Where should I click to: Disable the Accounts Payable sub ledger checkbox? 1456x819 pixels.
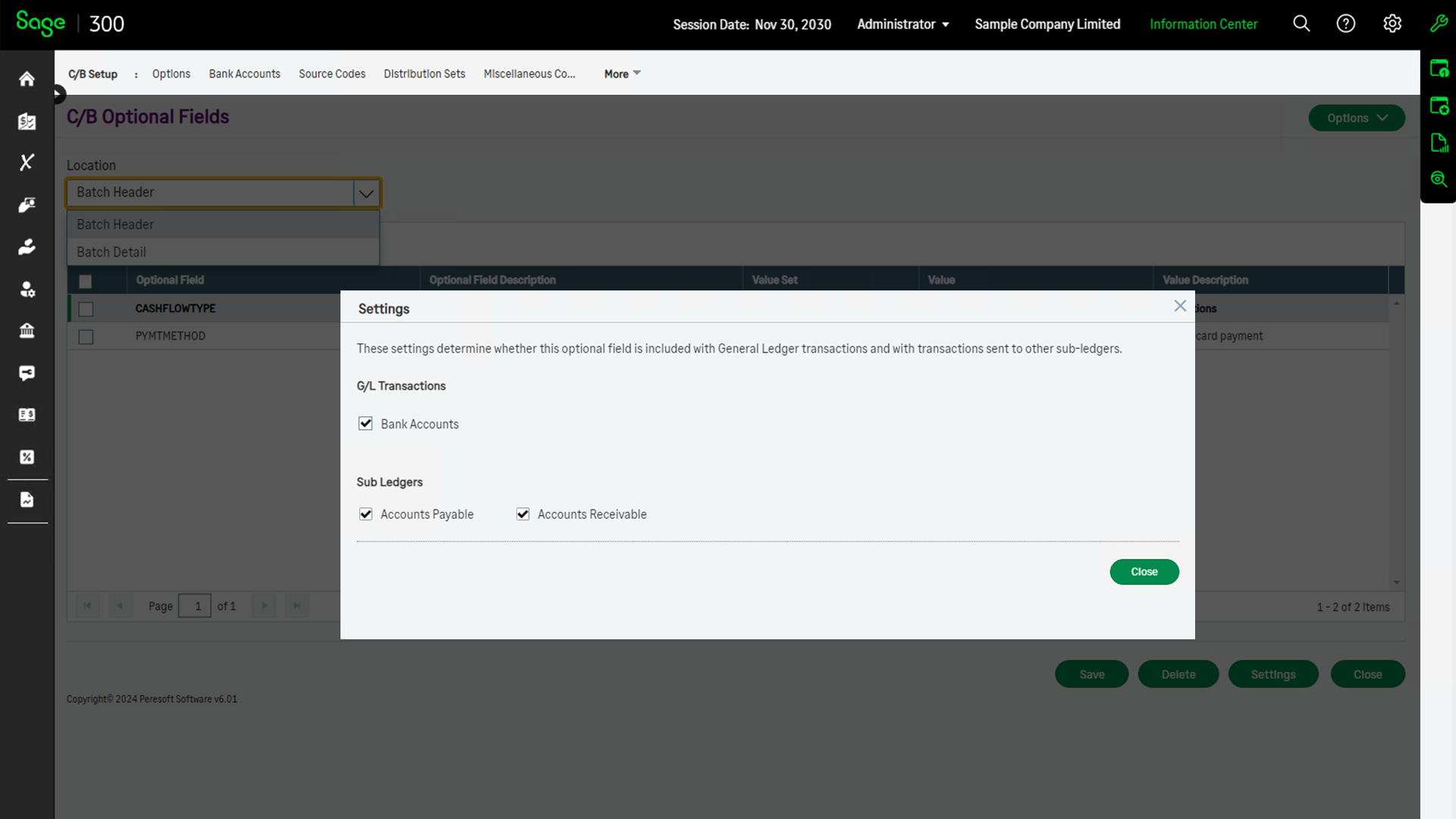click(366, 514)
